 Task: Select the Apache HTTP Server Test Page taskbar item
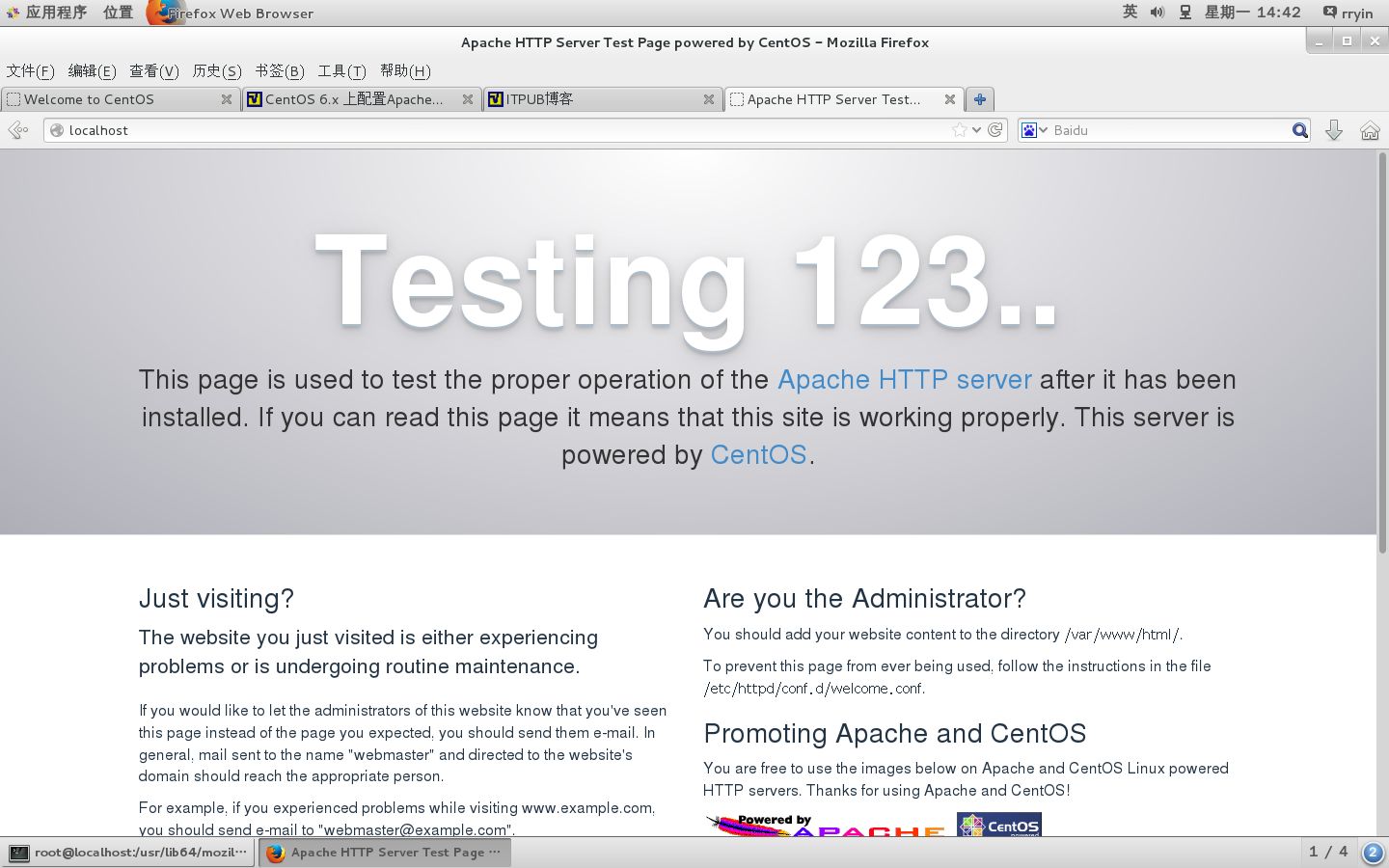tap(384, 853)
